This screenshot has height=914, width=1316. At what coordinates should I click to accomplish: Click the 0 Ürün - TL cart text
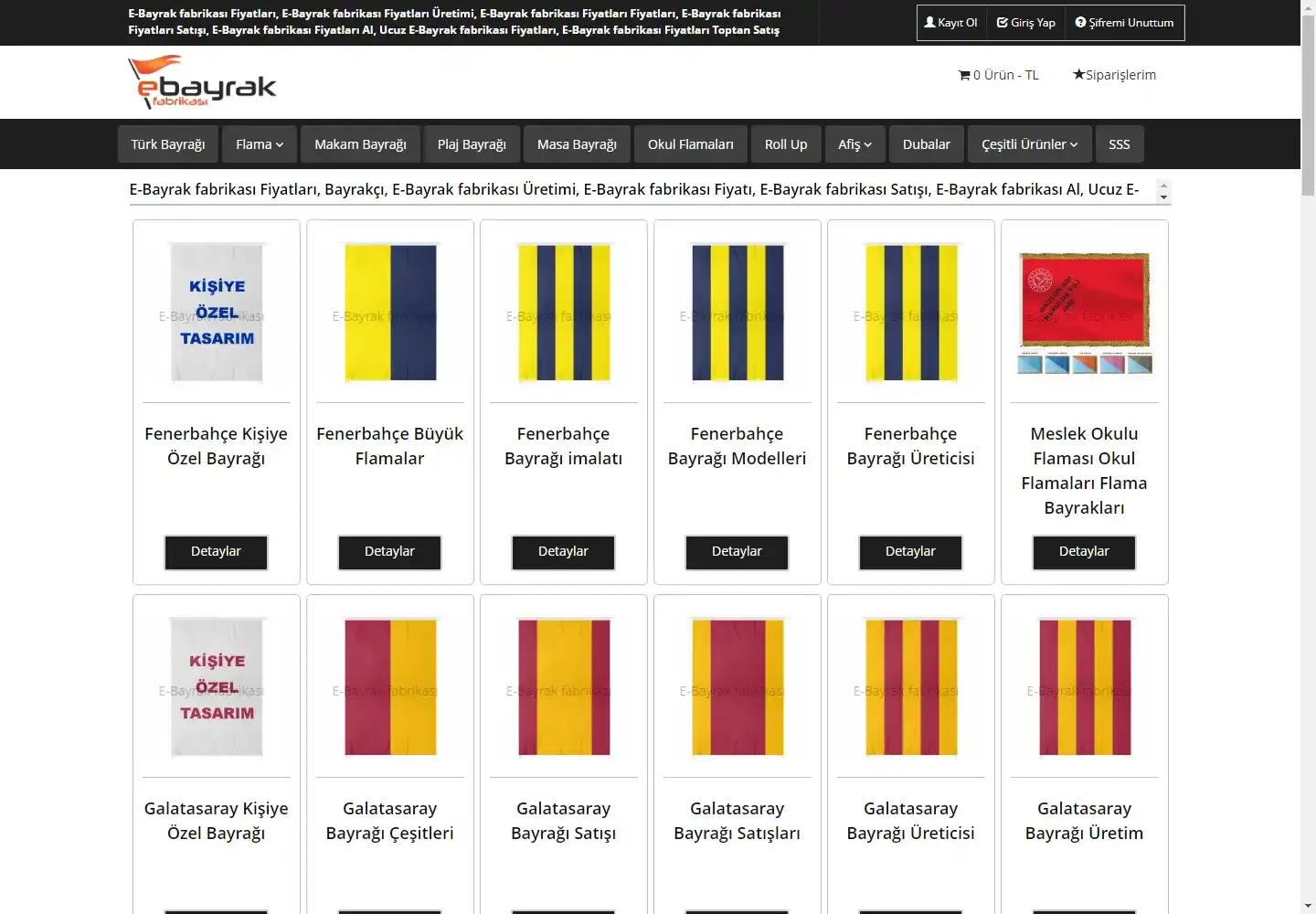[x=1005, y=75]
